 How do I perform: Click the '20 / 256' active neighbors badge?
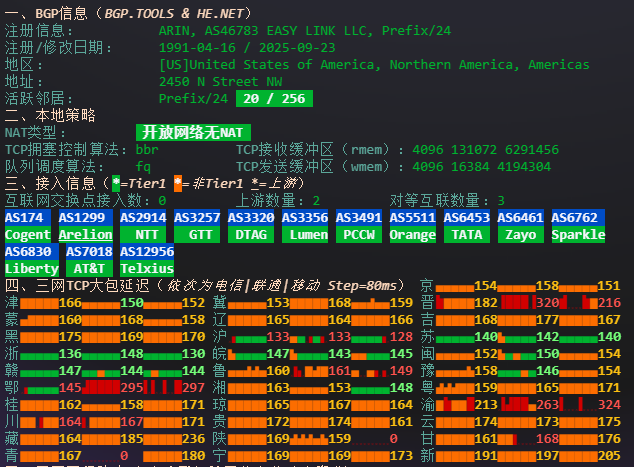274,98
